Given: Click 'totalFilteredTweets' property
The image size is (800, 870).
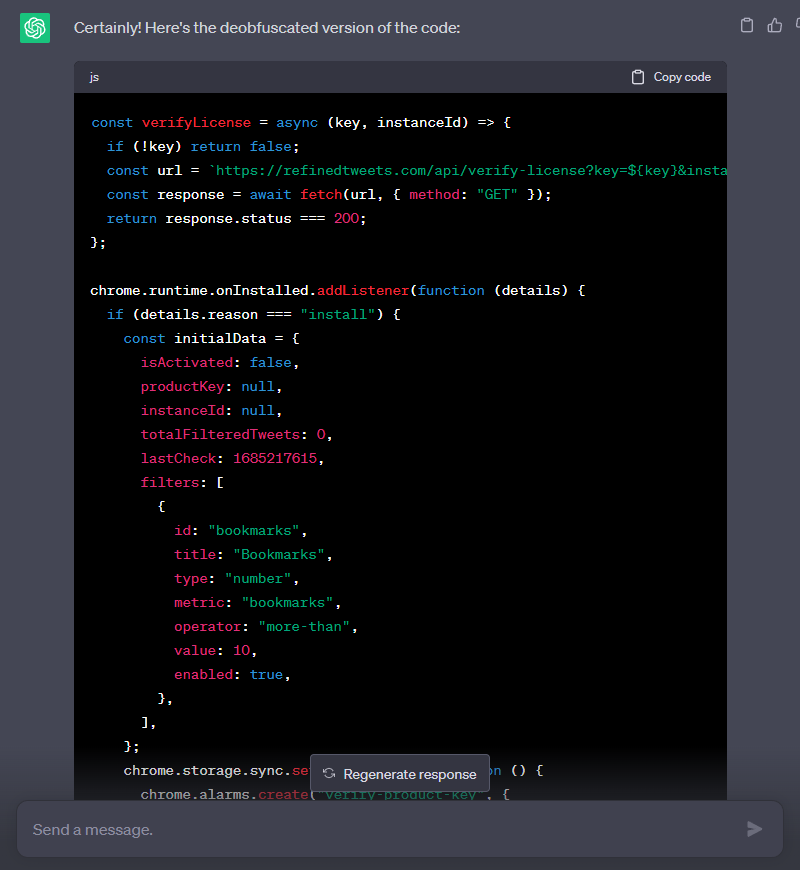Looking at the screenshot, I should click(x=220, y=434).
